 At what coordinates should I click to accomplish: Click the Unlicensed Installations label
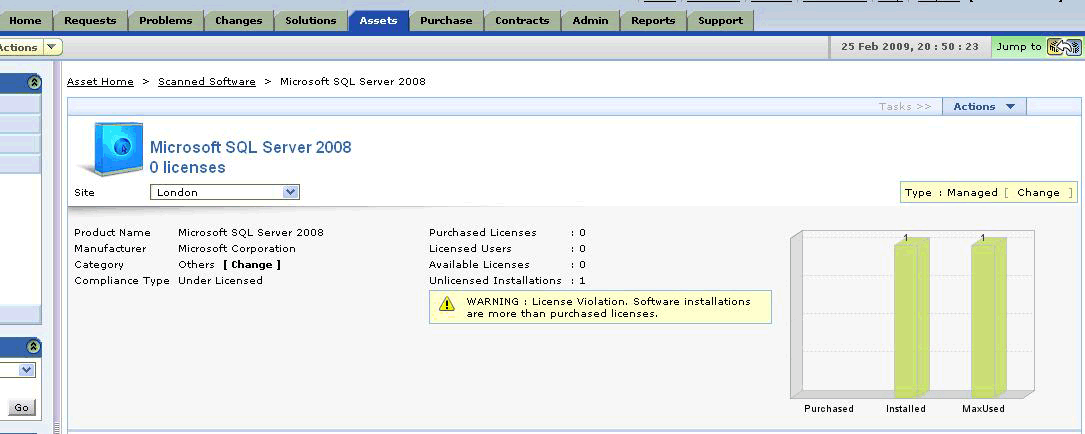495,281
